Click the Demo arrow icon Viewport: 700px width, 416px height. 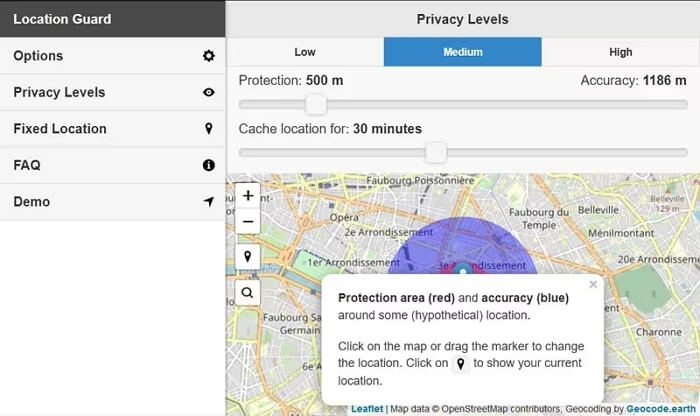tap(208, 201)
